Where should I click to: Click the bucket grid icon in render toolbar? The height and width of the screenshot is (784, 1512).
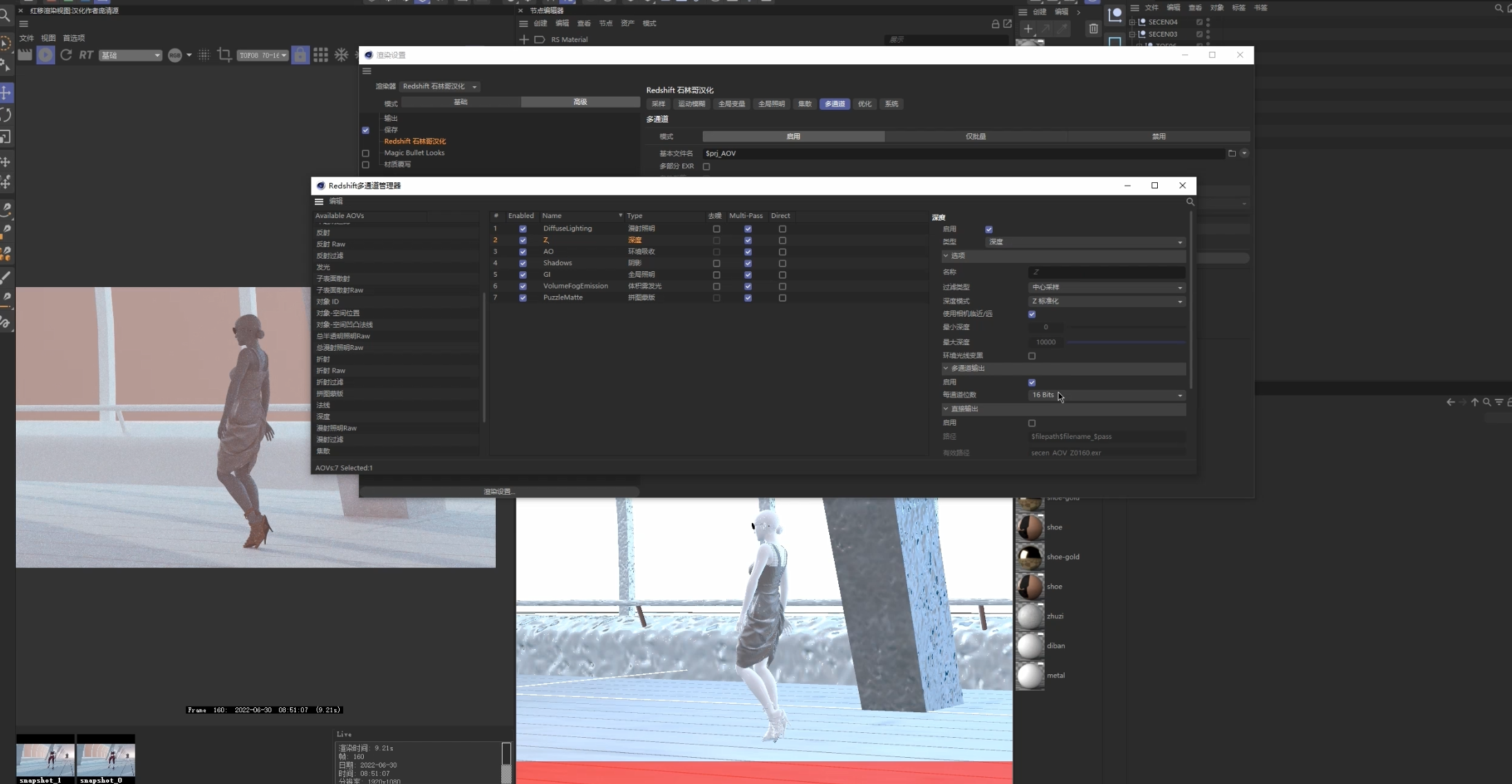(321, 55)
